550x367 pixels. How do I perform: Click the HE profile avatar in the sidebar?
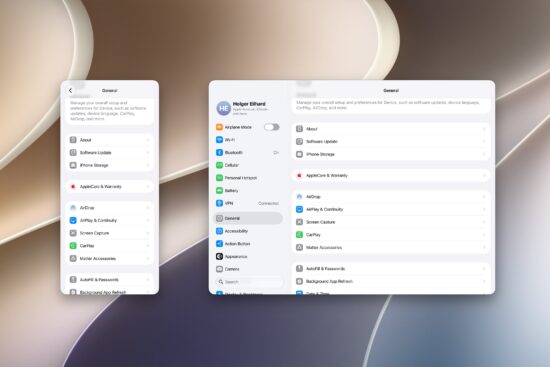coord(223,108)
